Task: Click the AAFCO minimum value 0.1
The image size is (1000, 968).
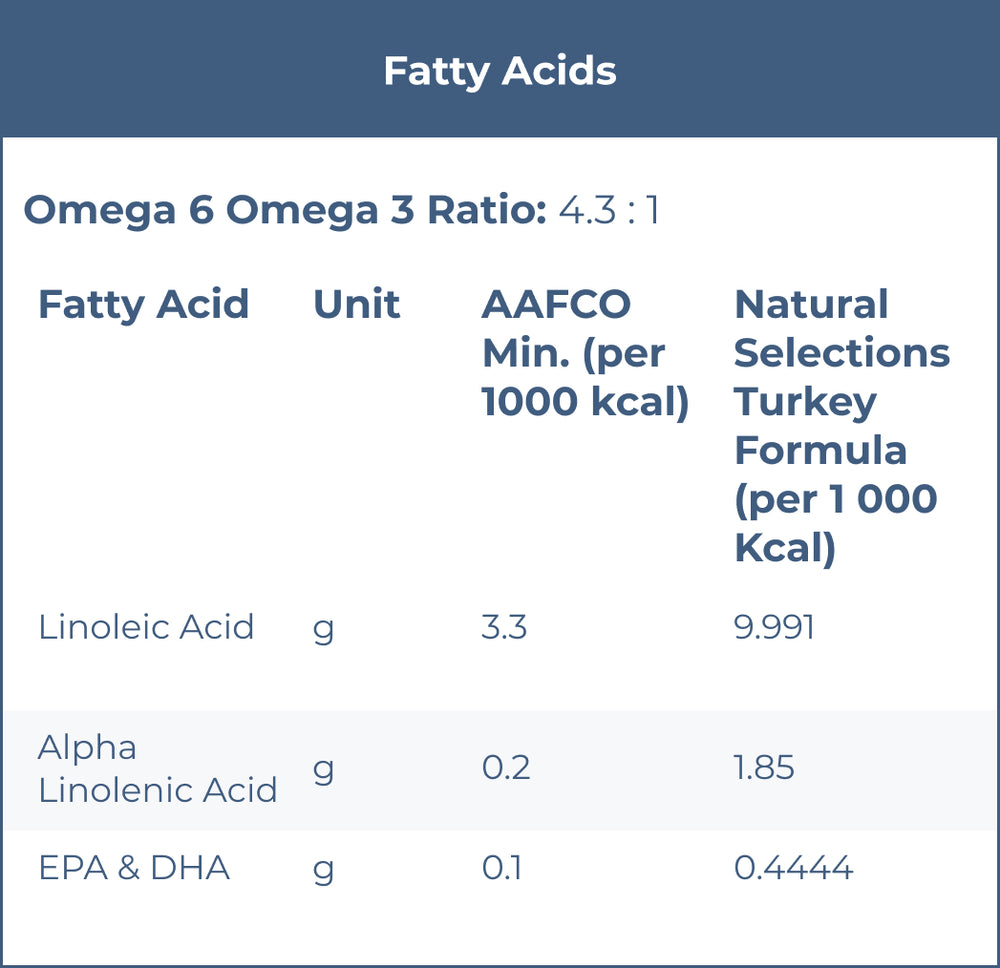Action: tap(502, 868)
